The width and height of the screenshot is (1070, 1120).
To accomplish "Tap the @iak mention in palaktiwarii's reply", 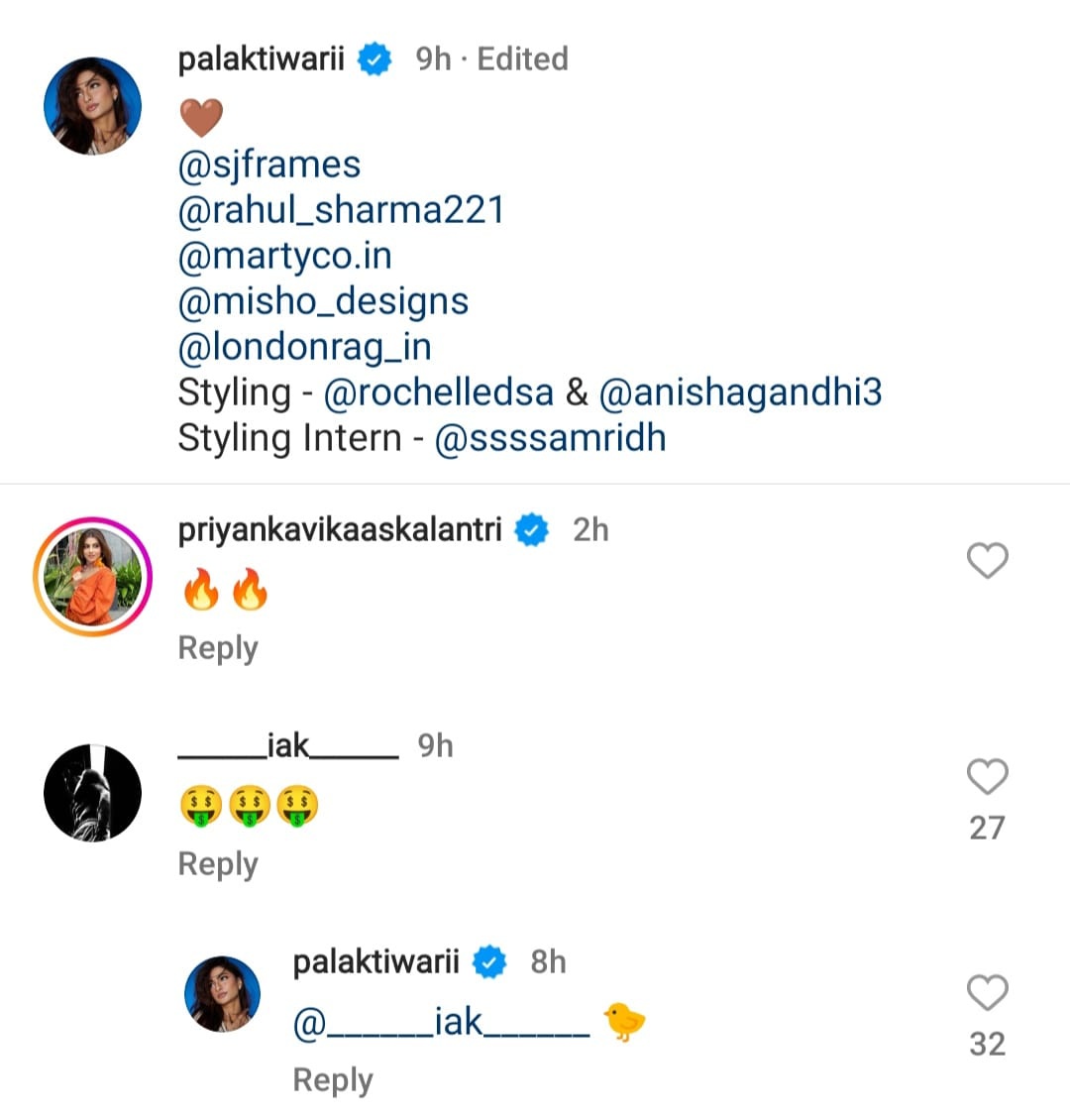I will pyautogui.click(x=441, y=1023).
